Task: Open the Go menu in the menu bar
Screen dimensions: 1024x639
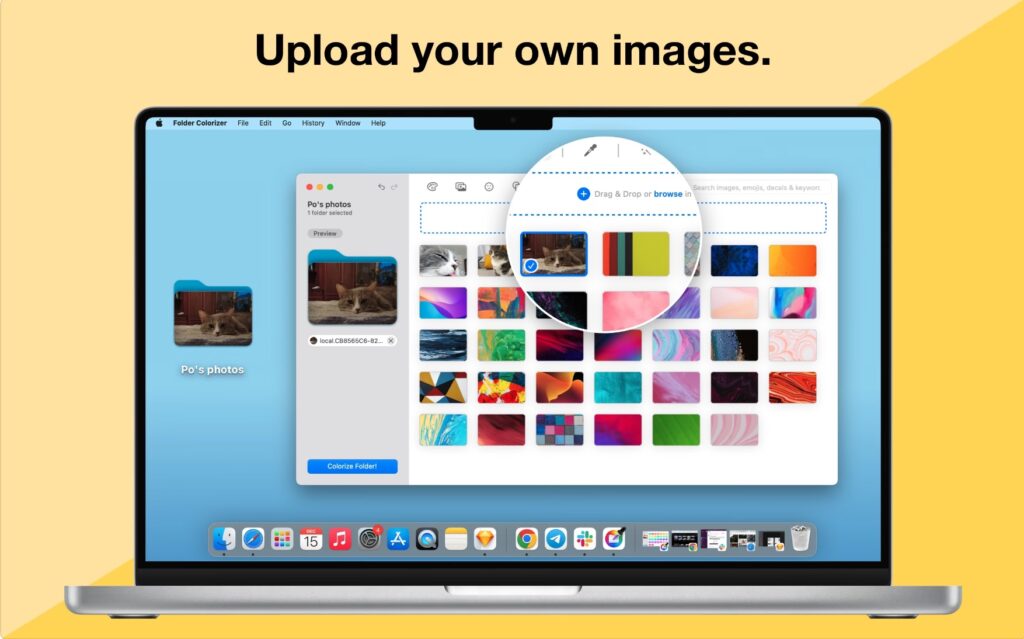Action: tap(287, 123)
